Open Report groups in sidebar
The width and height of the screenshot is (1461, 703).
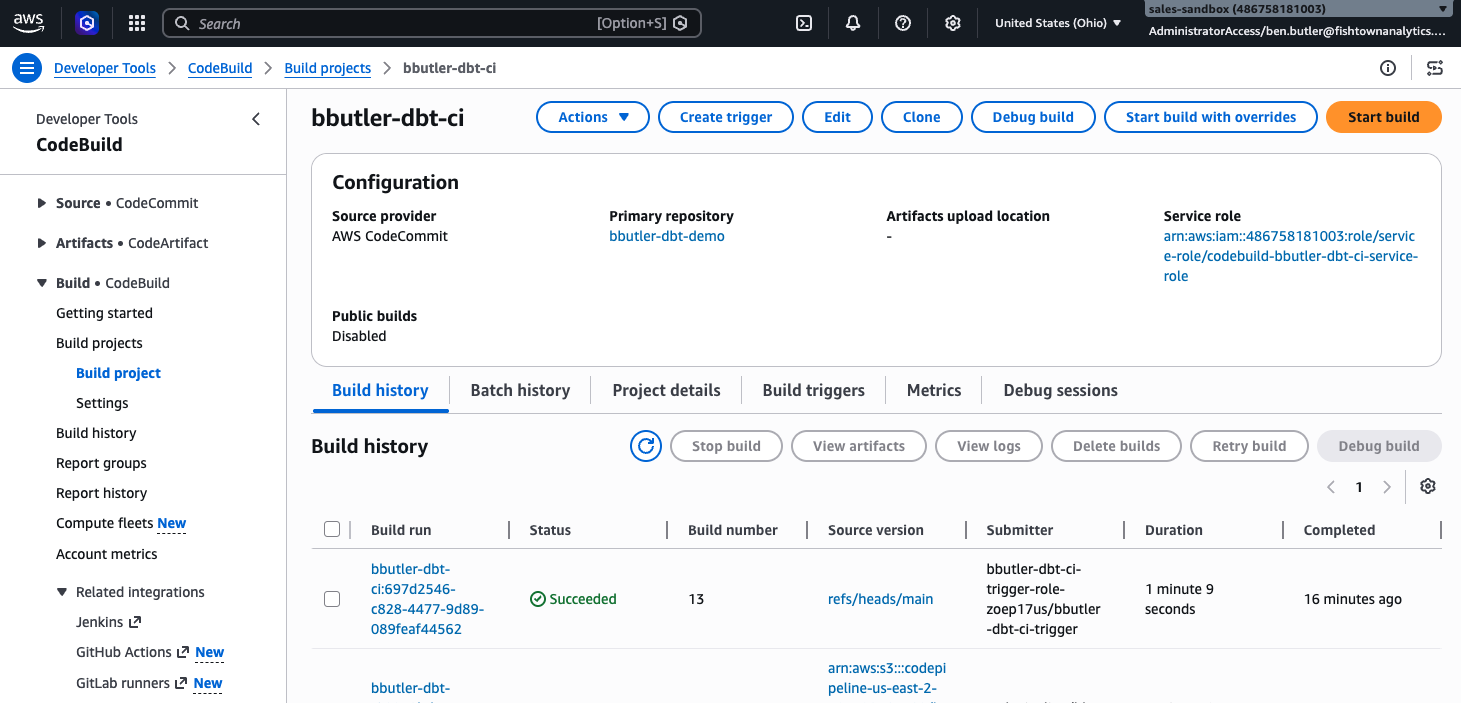[101, 463]
